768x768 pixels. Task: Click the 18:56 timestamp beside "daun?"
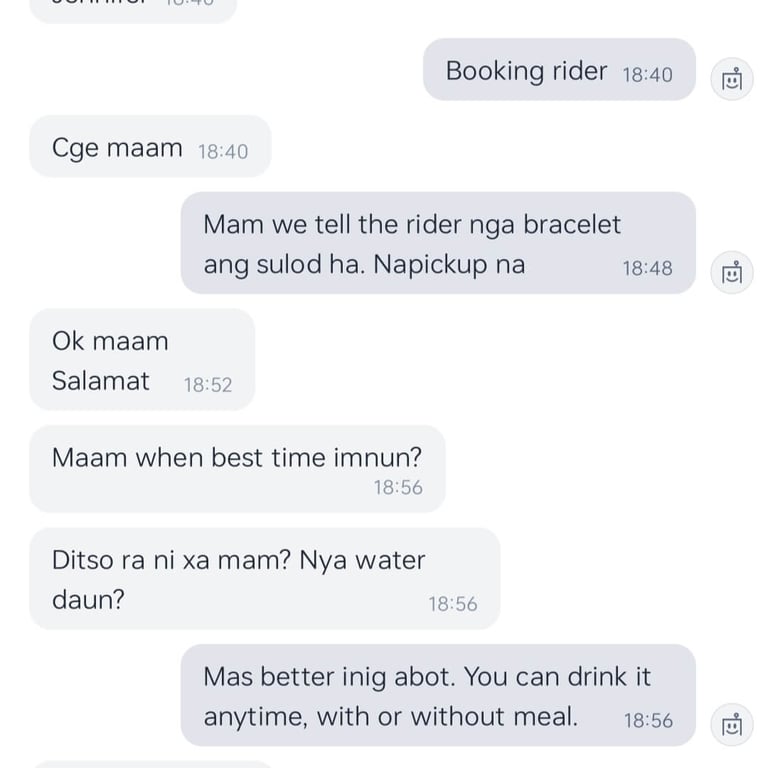point(453,604)
